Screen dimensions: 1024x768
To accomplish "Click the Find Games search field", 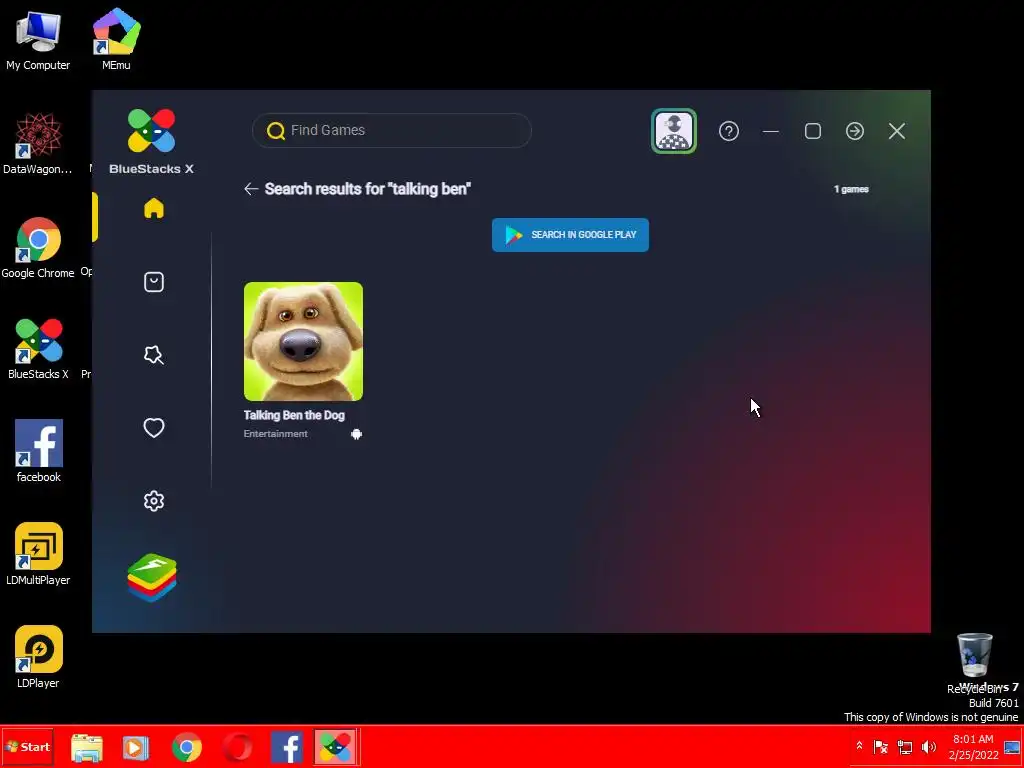I will tap(392, 130).
